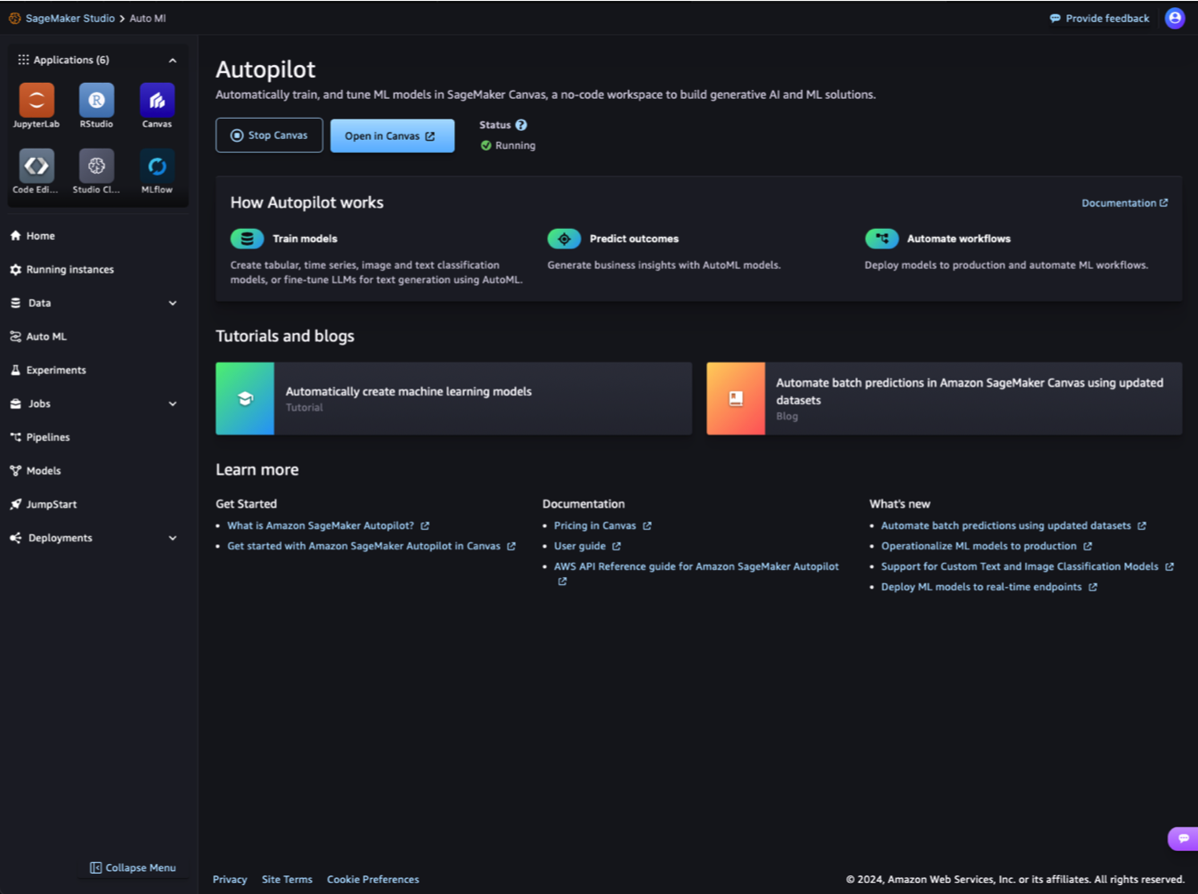Go to Experiments in the sidebar
The height and width of the screenshot is (894, 1198).
click(x=56, y=370)
